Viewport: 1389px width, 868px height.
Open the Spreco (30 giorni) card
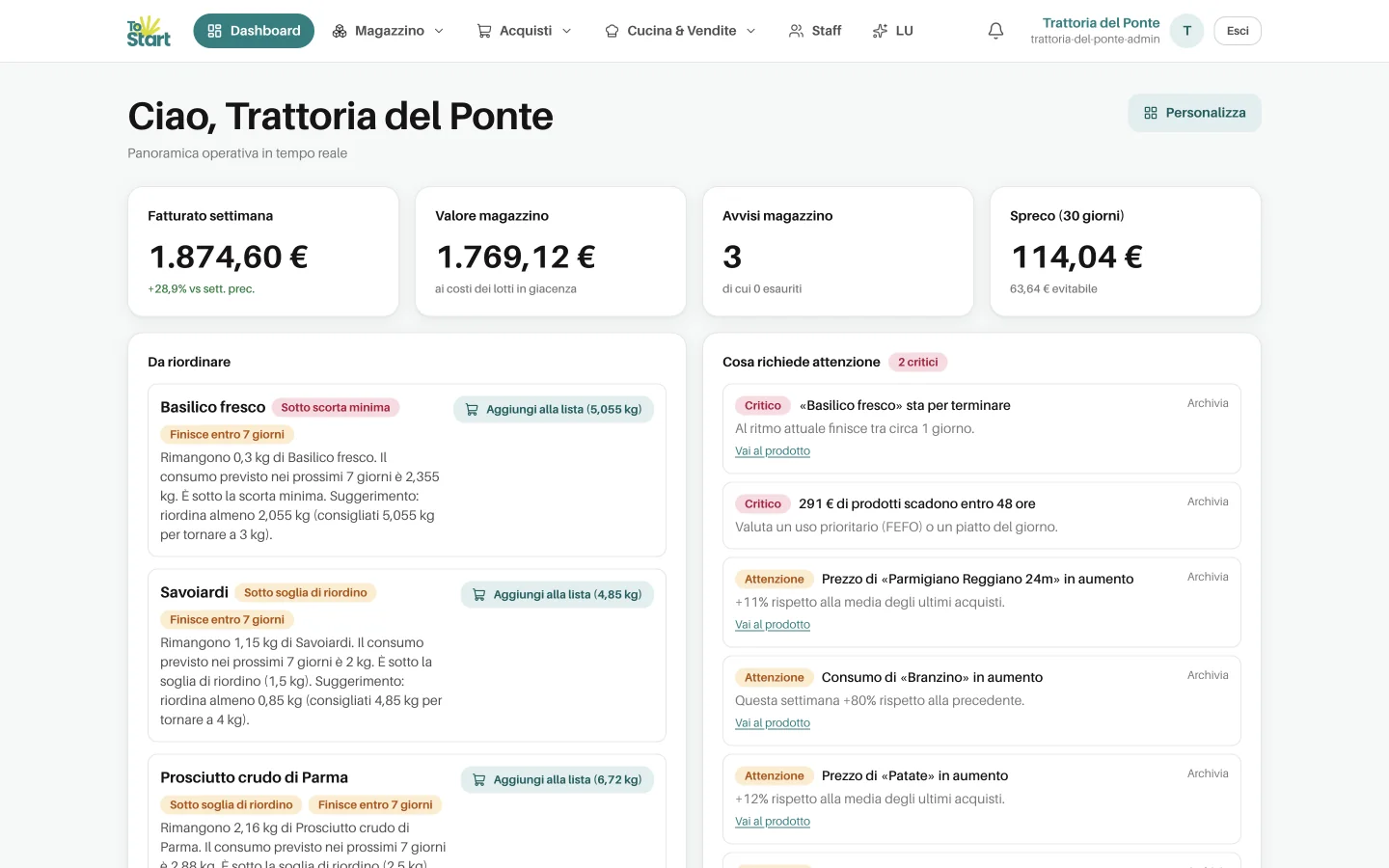1126,252
